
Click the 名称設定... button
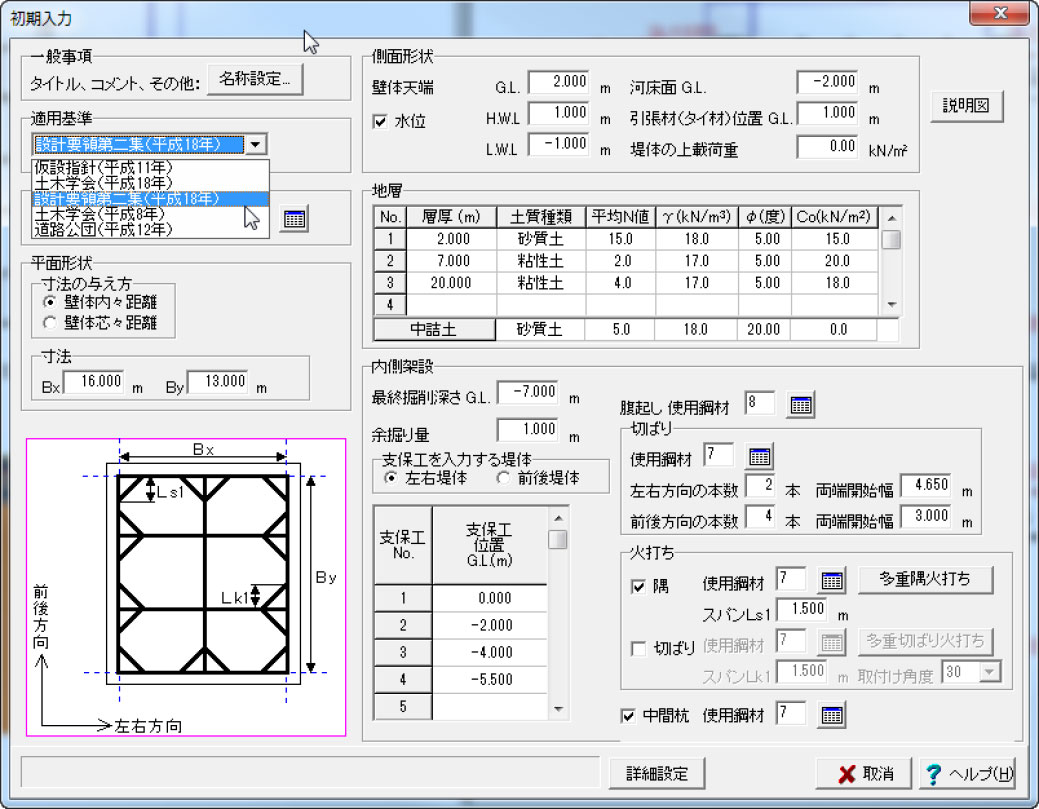255,80
